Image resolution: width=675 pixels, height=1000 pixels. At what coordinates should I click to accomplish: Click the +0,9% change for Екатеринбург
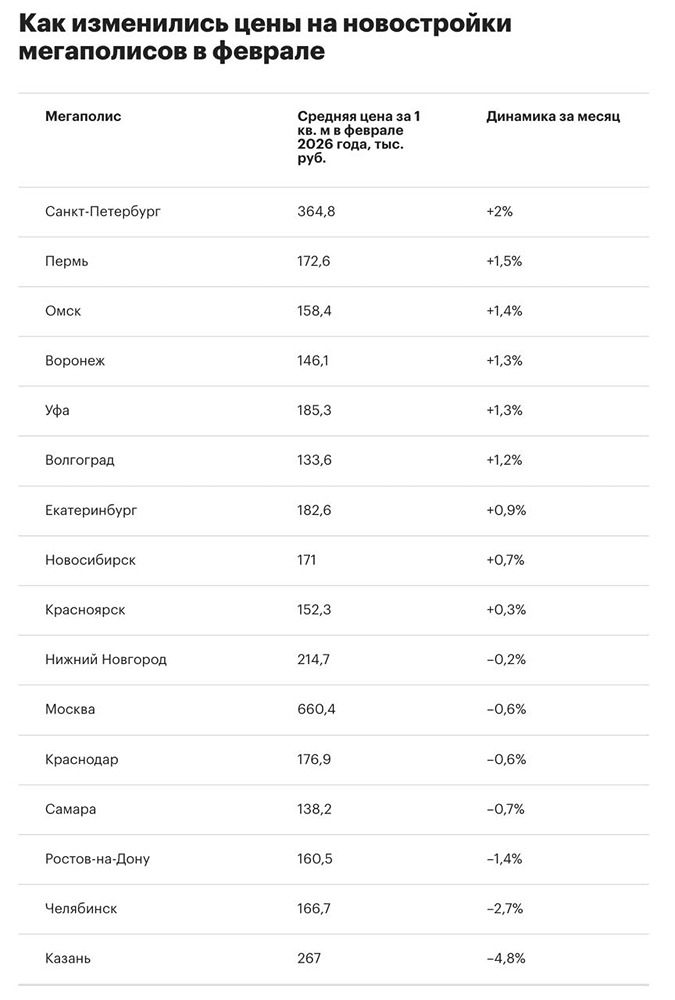505,510
